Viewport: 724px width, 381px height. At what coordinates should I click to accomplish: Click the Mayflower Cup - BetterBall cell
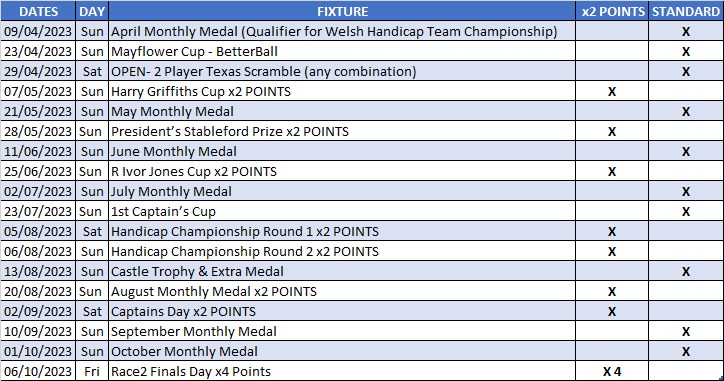tap(342, 51)
